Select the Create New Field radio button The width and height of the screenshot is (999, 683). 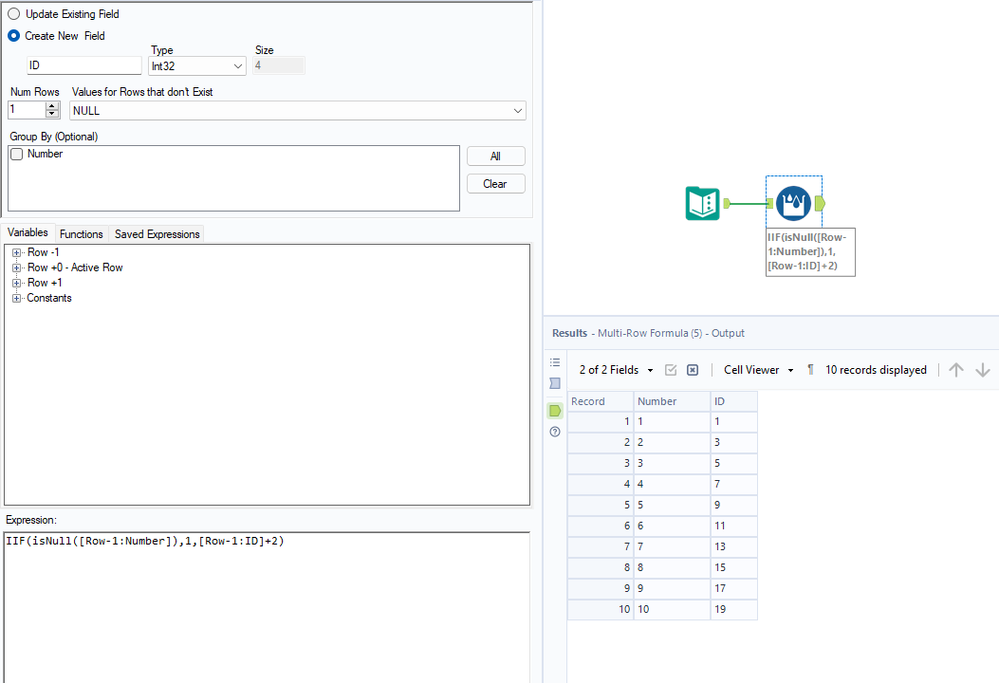(13, 36)
